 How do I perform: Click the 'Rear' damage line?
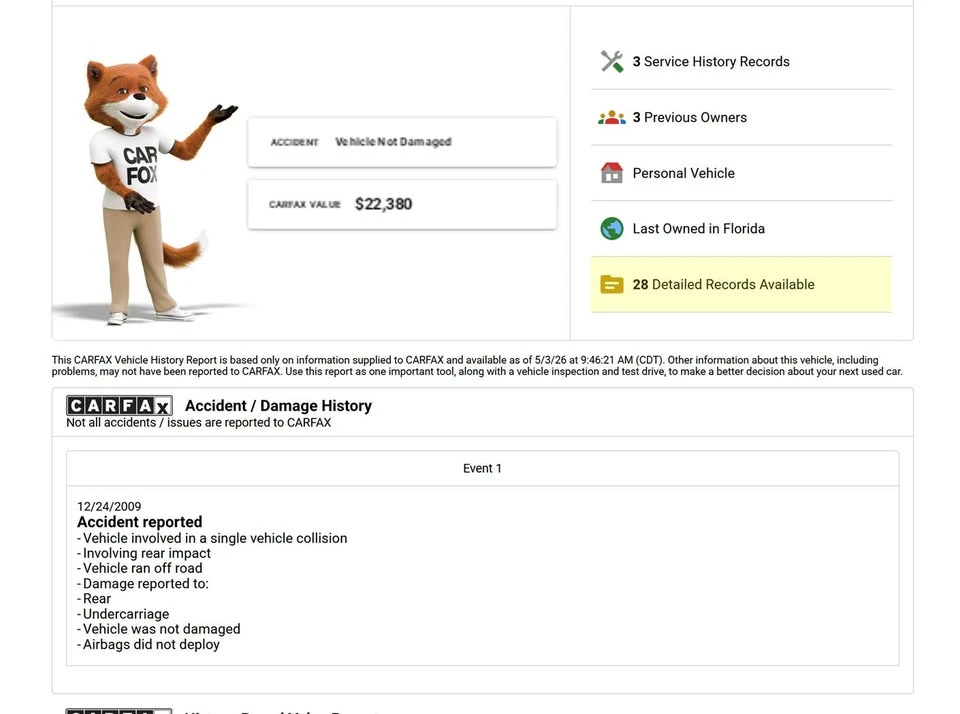pyautogui.click(x=94, y=599)
